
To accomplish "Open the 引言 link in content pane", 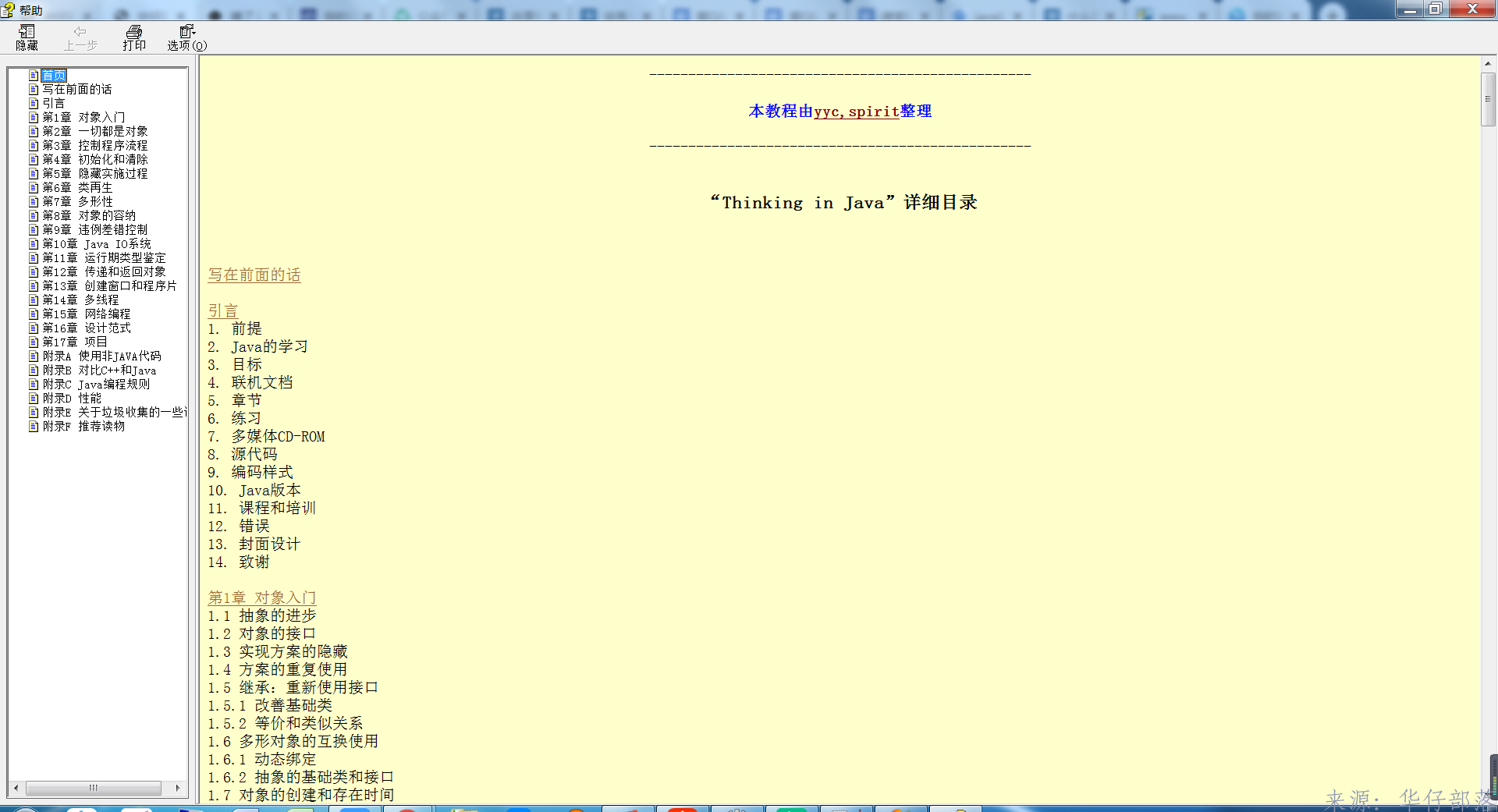I will pos(222,310).
